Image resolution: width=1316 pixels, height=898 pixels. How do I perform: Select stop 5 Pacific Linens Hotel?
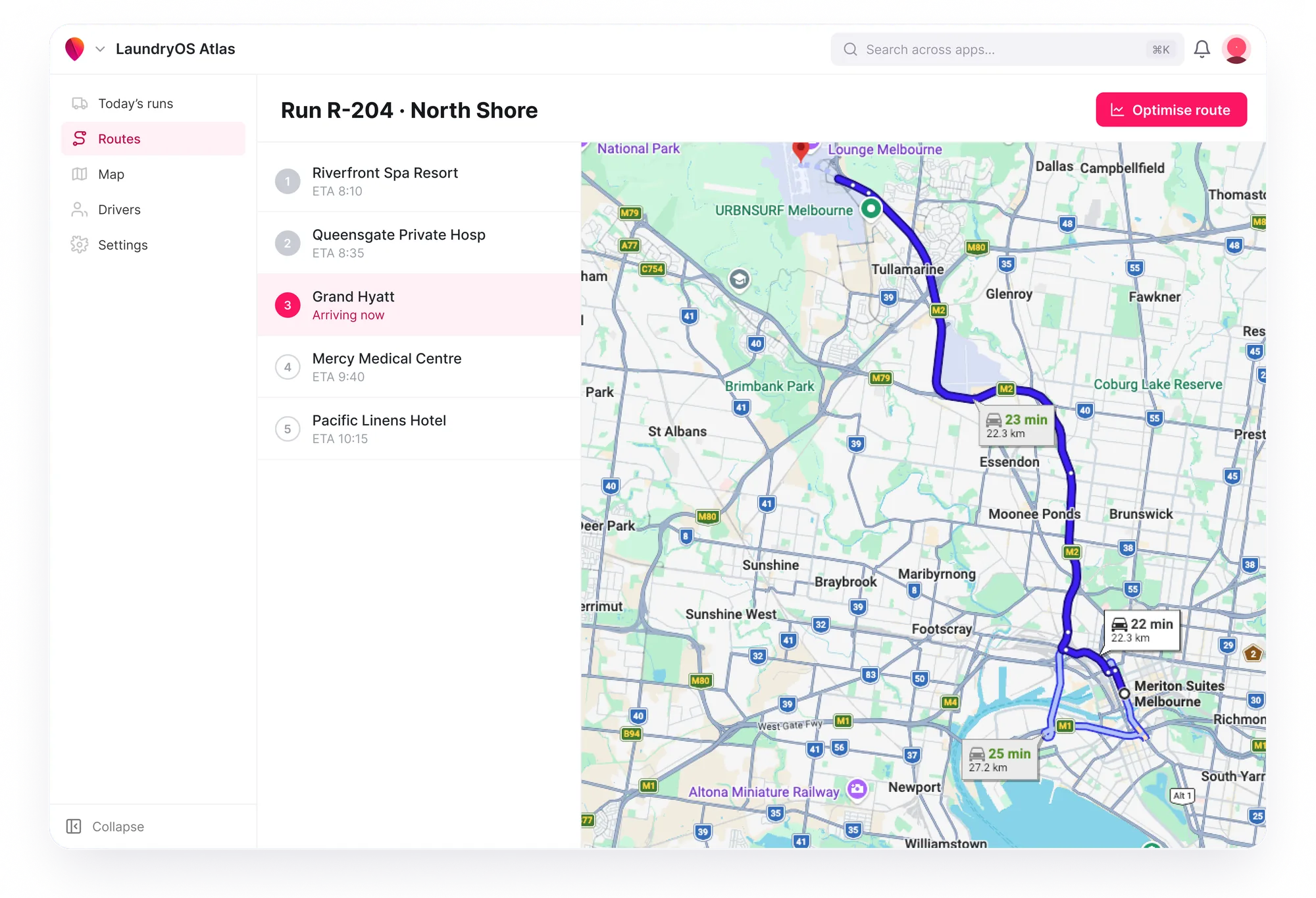(419, 429)
